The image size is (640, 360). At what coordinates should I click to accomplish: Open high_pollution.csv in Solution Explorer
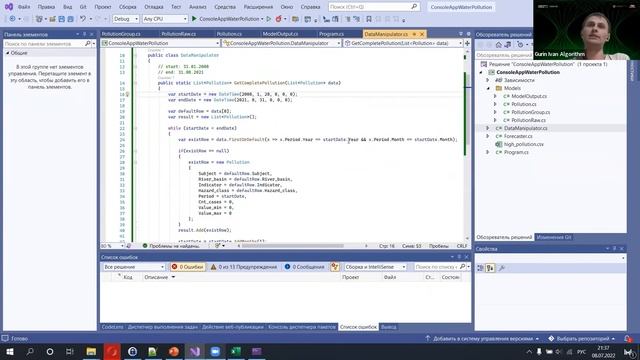pyautogui.click(x=523, y=144)
